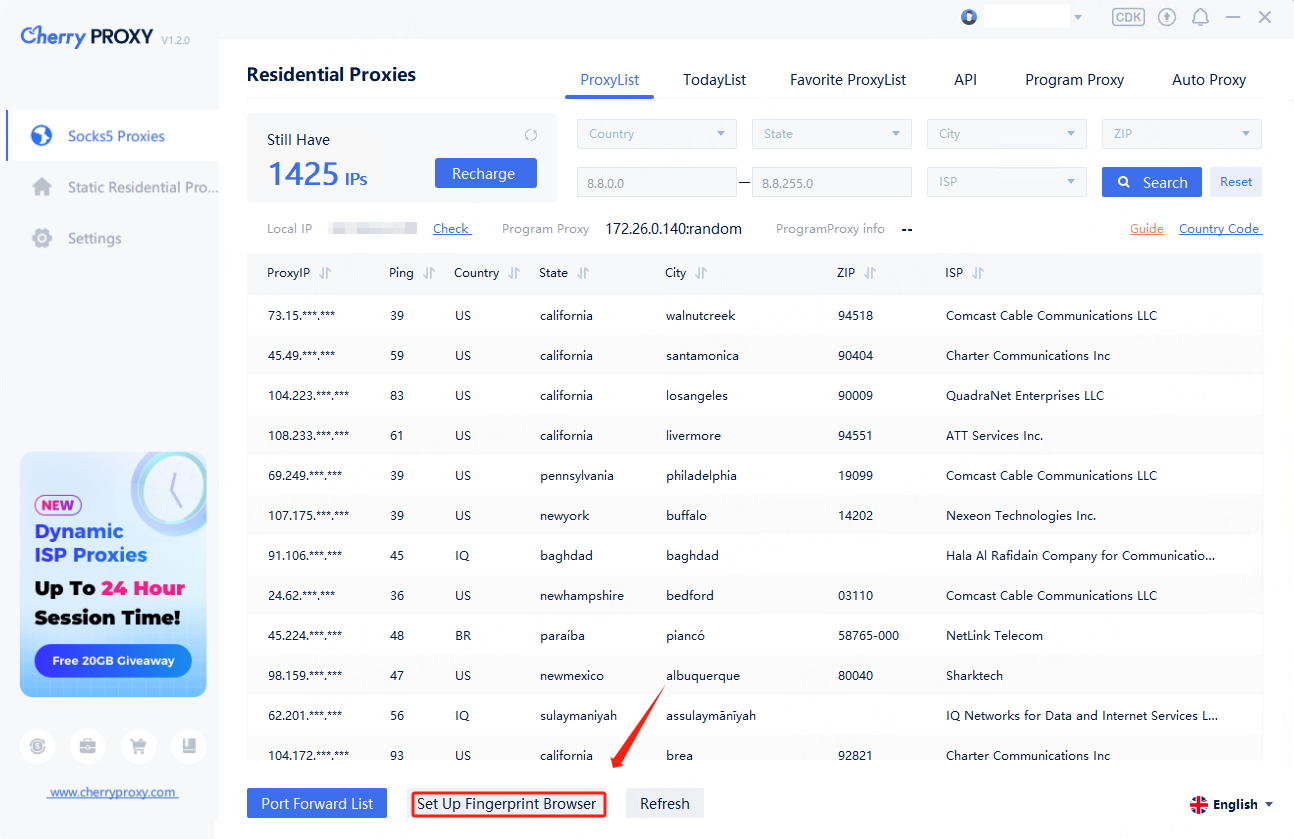Open the Auto Proxy tab
Image resolution: width=1294 pixels, height=839 pixels.
1208,80
